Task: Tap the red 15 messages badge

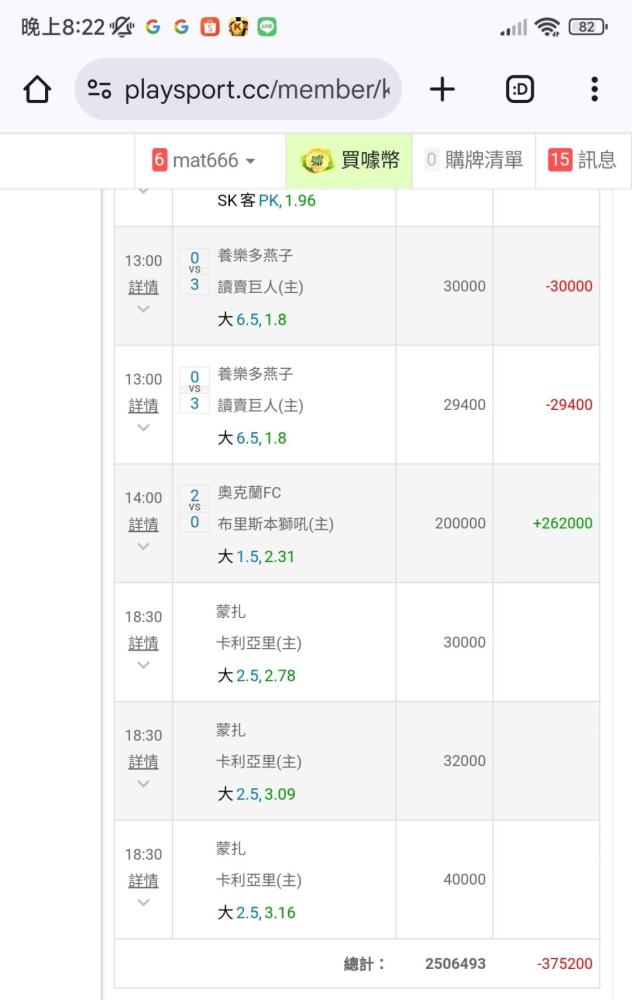Action: (x=560, y=160)
